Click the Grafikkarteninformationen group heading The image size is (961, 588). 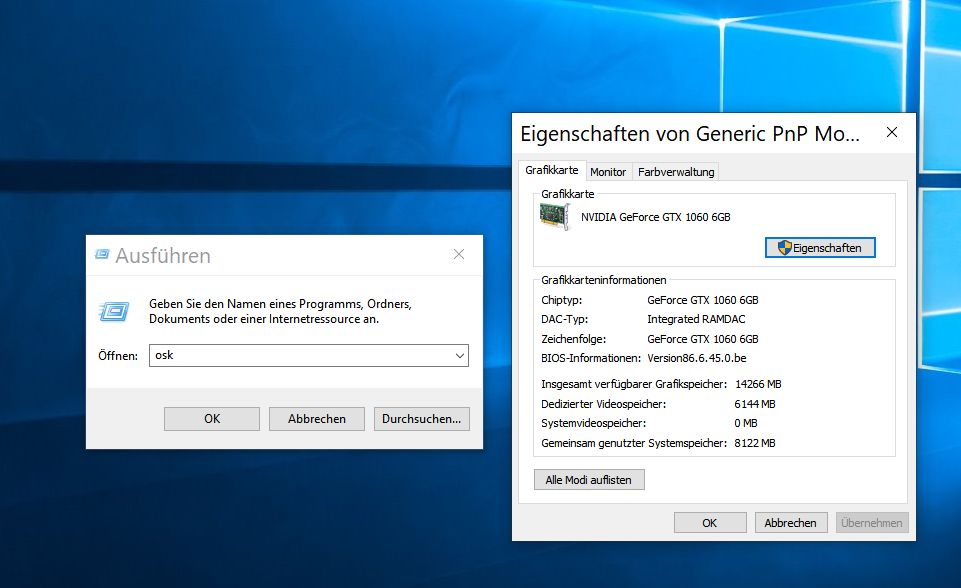604,280
